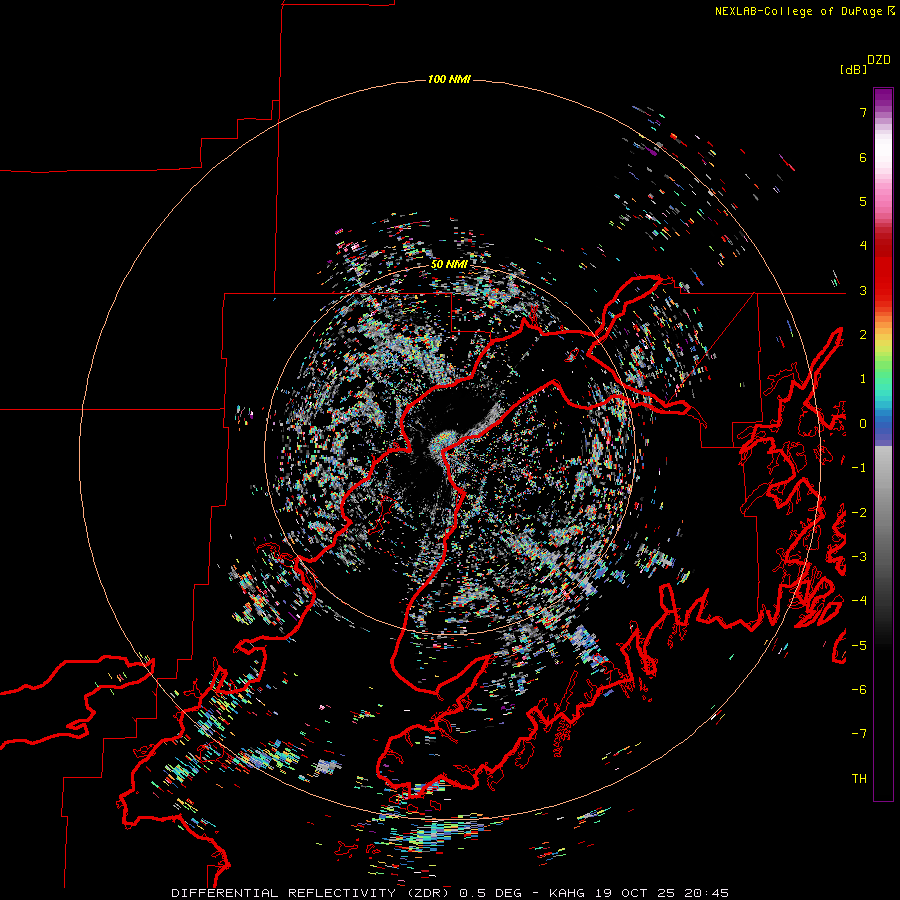This screenshot has height=900, width=900.
Task: Click the 20:45 timestamp in the caption
Action: (709, 893)
